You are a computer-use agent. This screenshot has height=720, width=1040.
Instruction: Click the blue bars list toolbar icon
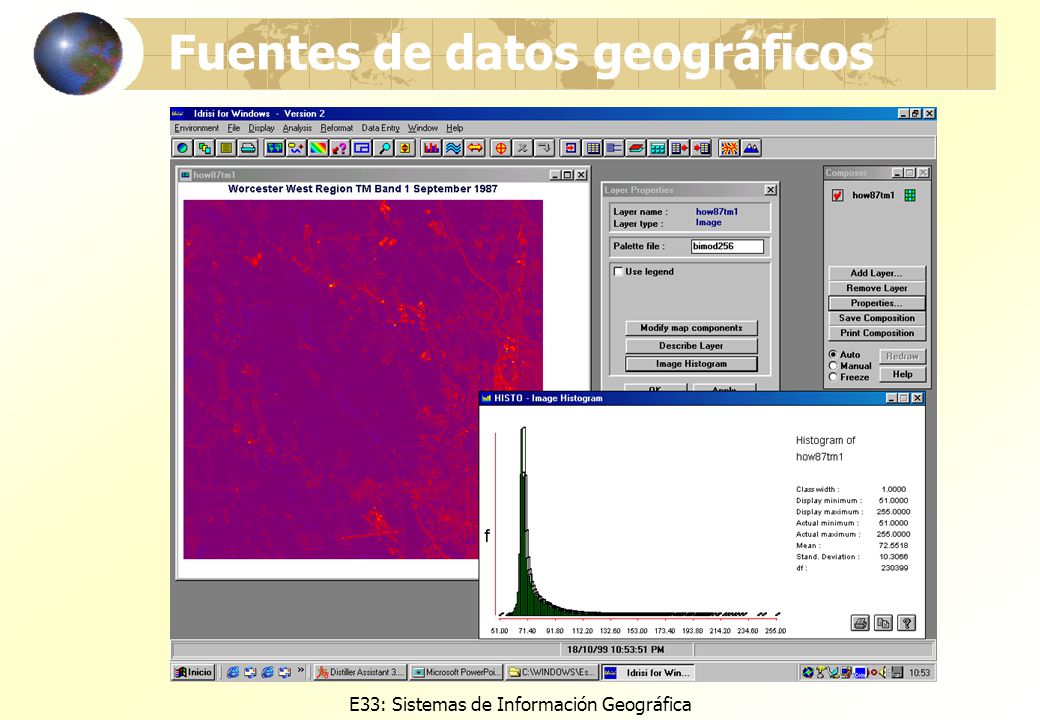(x=614, y=148)
